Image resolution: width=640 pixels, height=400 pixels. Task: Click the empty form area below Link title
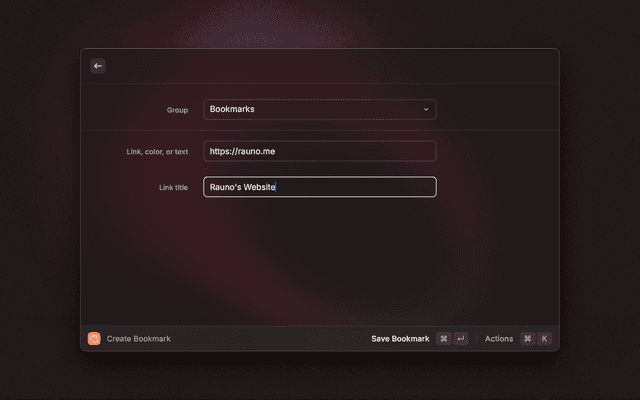(x=319, y=260)
